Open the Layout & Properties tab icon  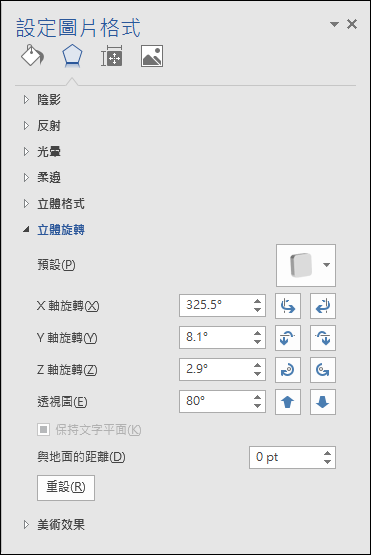coord(112,56)
